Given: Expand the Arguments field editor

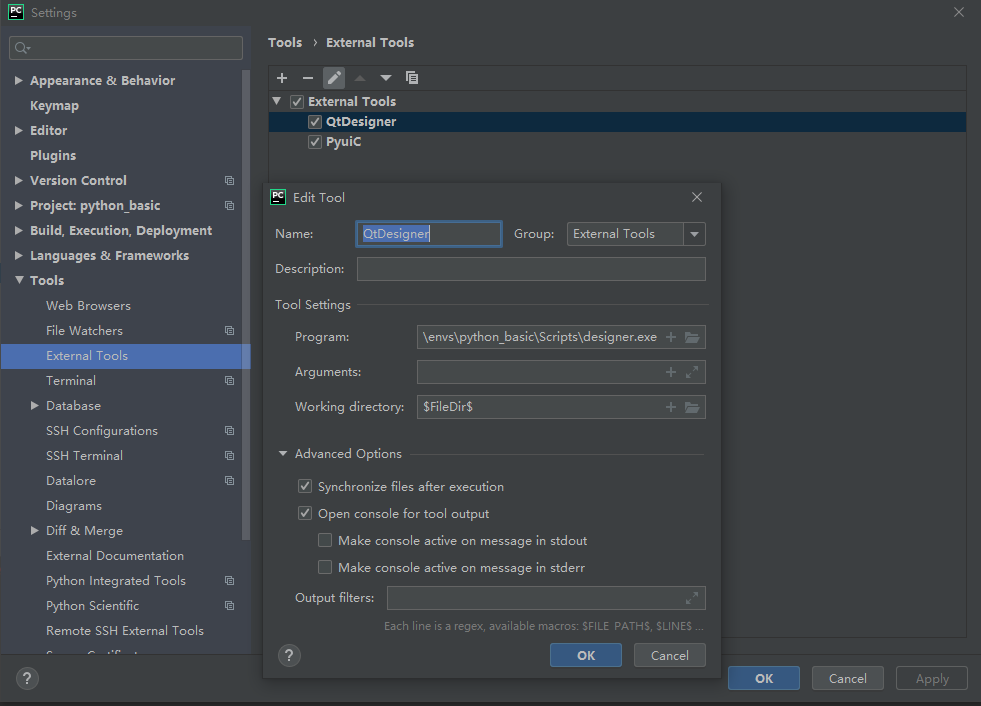Looking at the screenshot, I should (x=692, y=372).
